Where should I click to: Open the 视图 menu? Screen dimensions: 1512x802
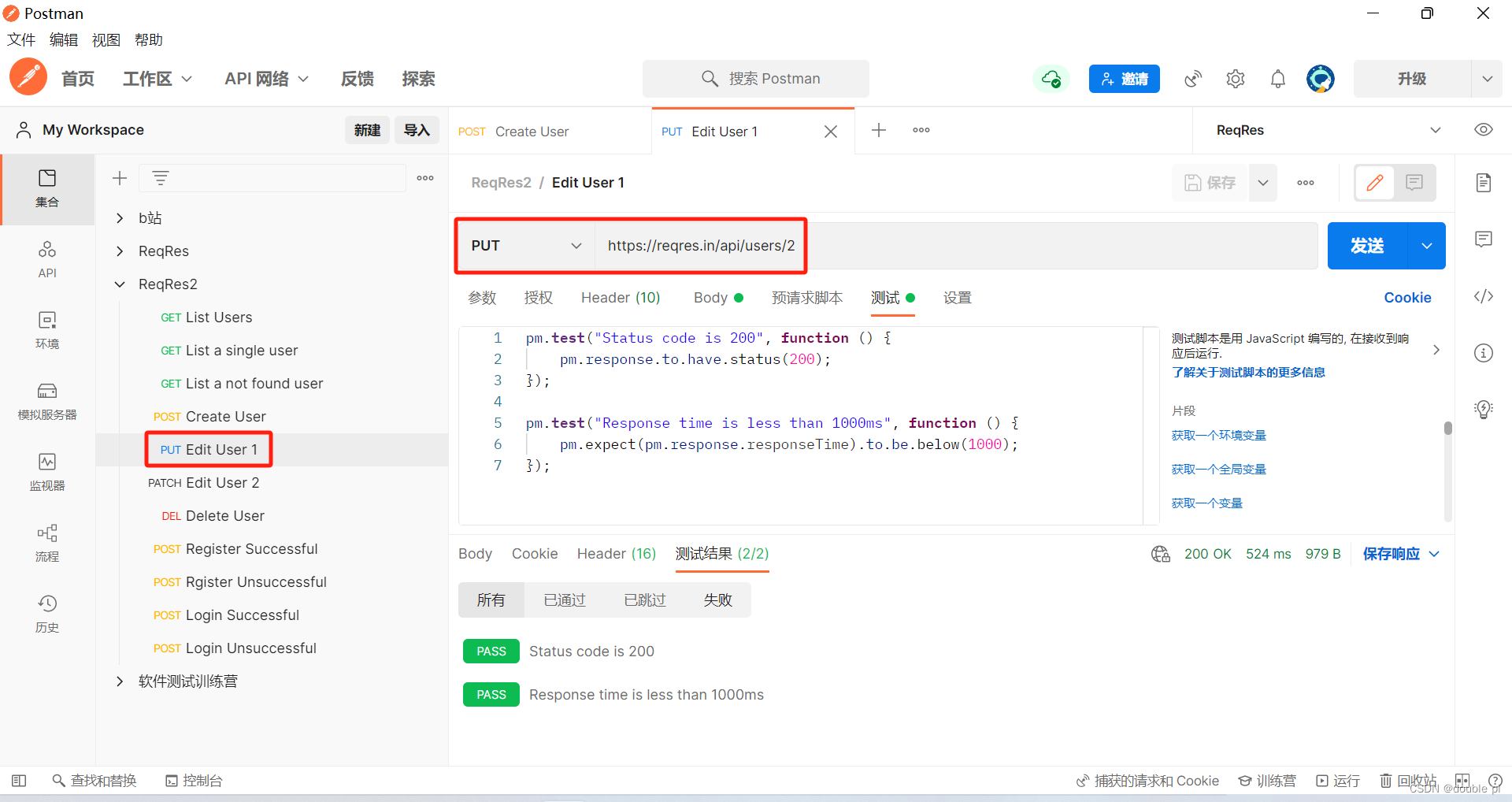[106, 40]
